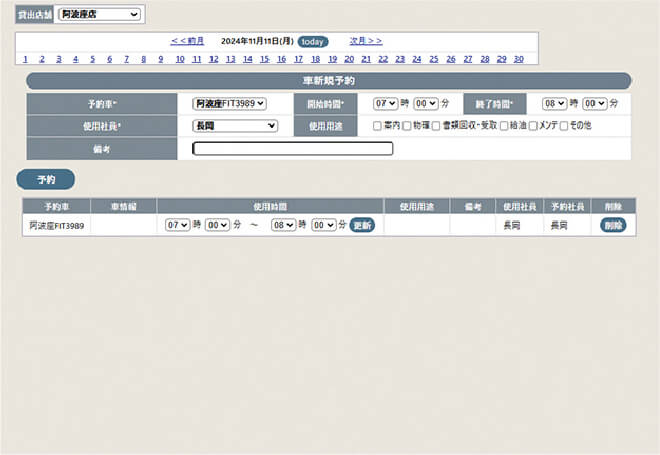Select day 11 in the calendar strip
660x455 pixels.
coord(197,59)
